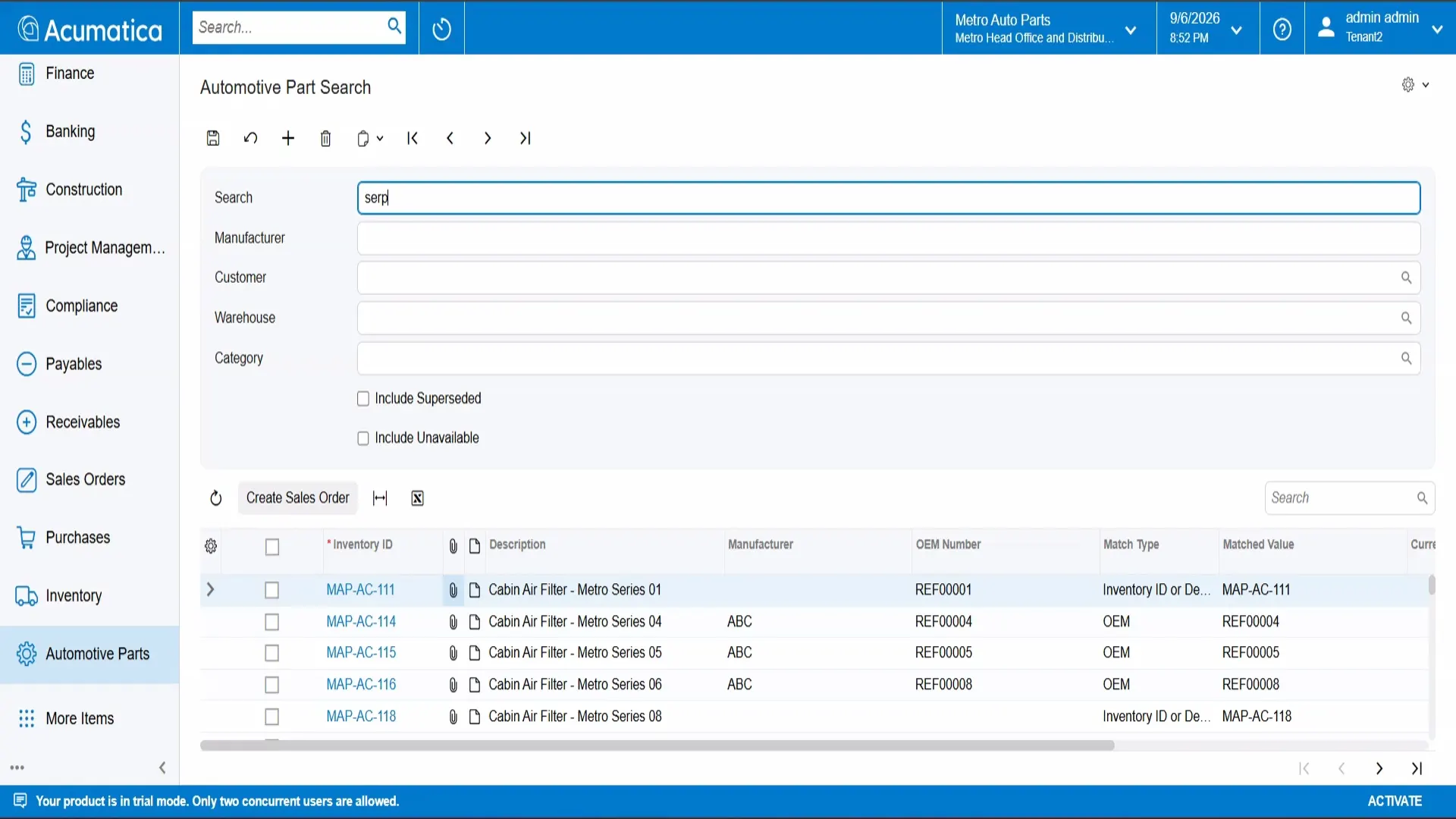Open the Finance workspace

(x=89, y=74)
